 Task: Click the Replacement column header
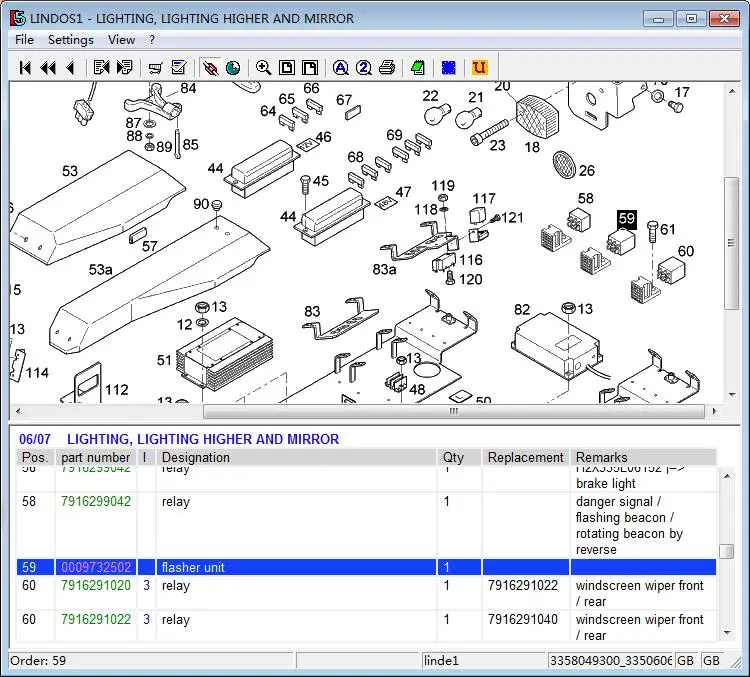coord(526,457)
